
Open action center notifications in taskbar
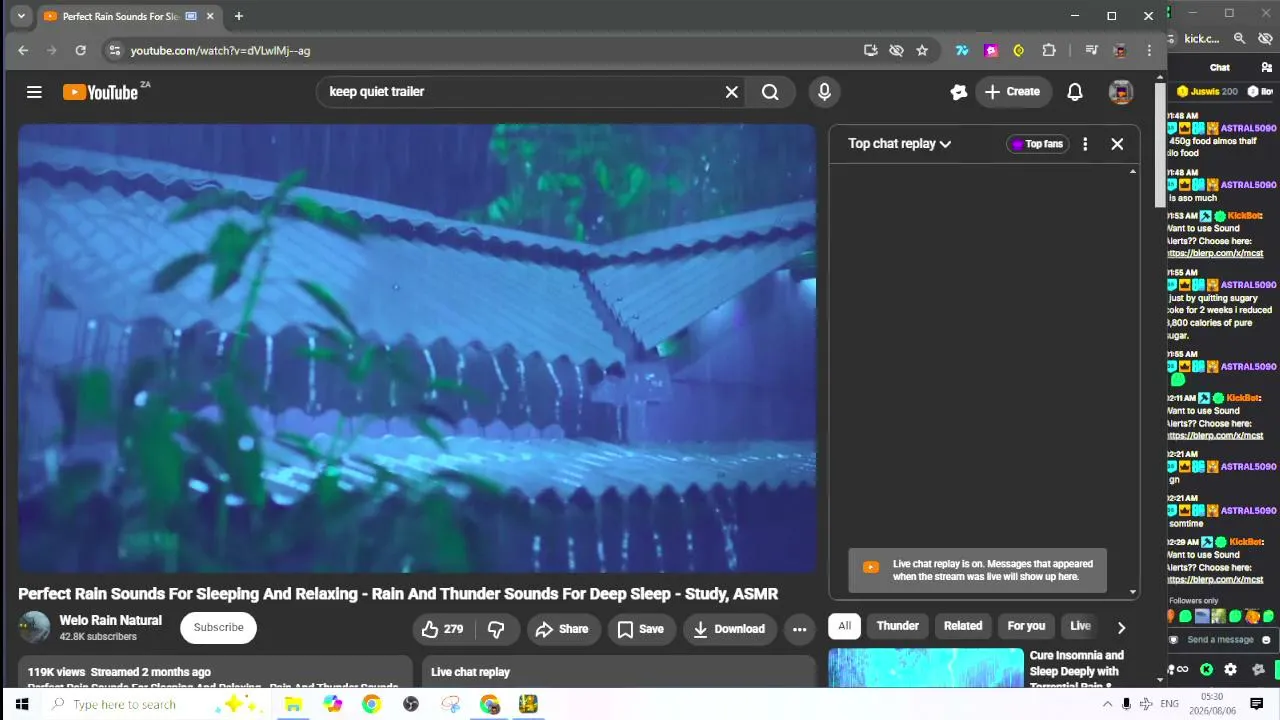[x=1257, y=704]
